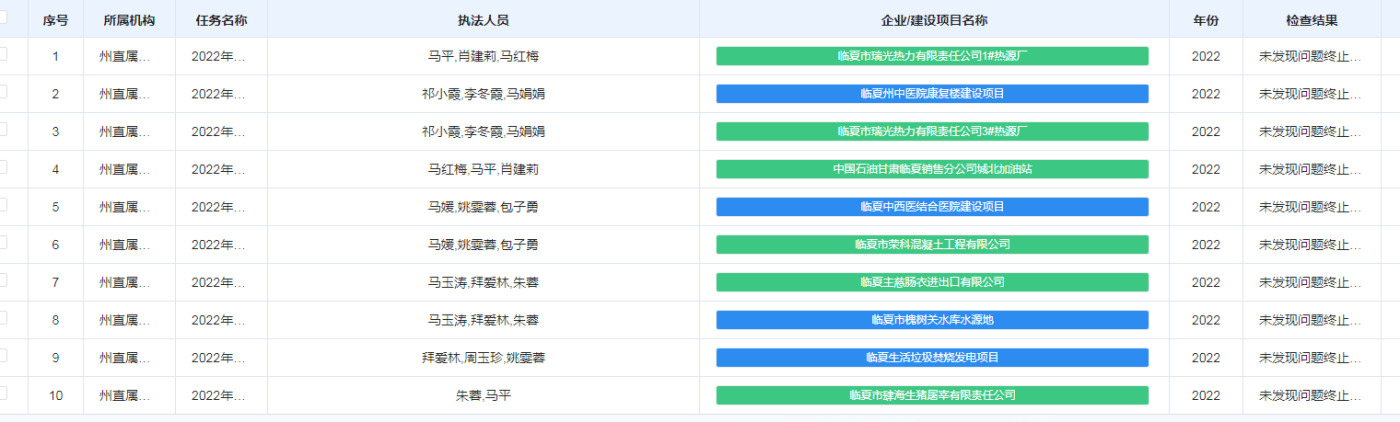
Task: Click the 临夏市瑞光热力有限责任公司1#热源厂 green tag
Action: [x=932, y=56]
